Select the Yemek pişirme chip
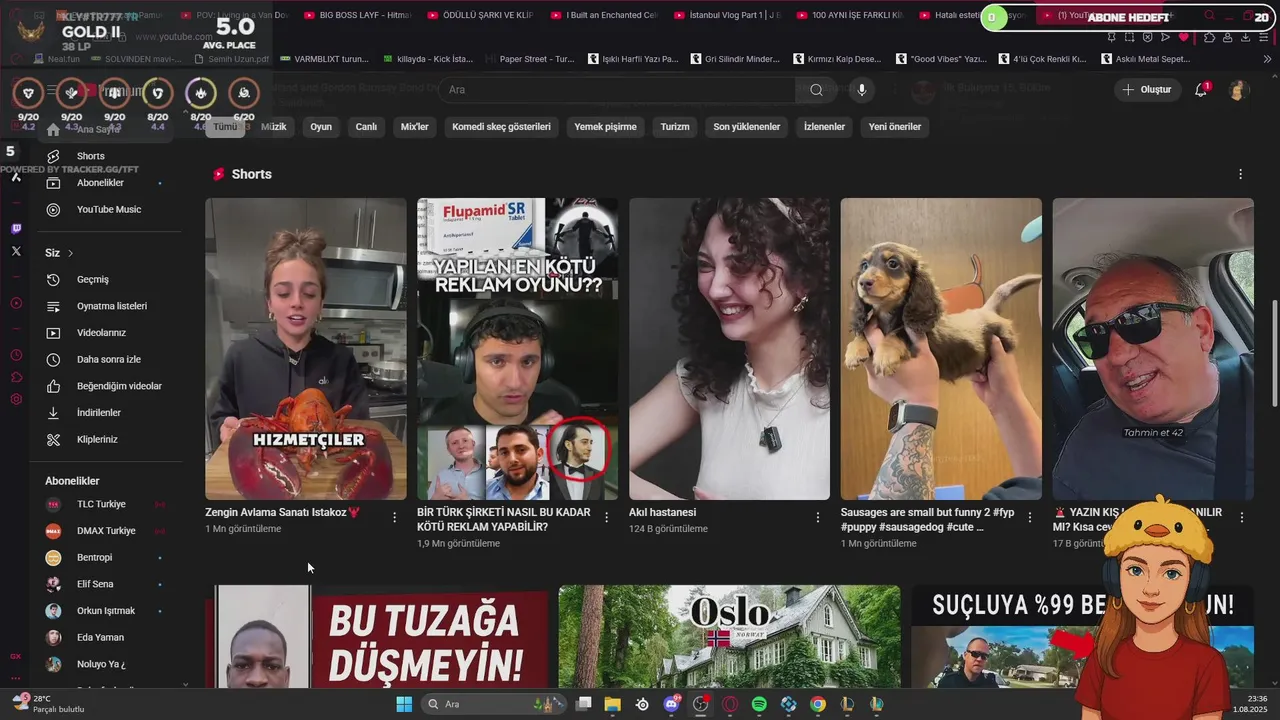The height and width of the screenshot is (720, 1280). pos(605,127)
